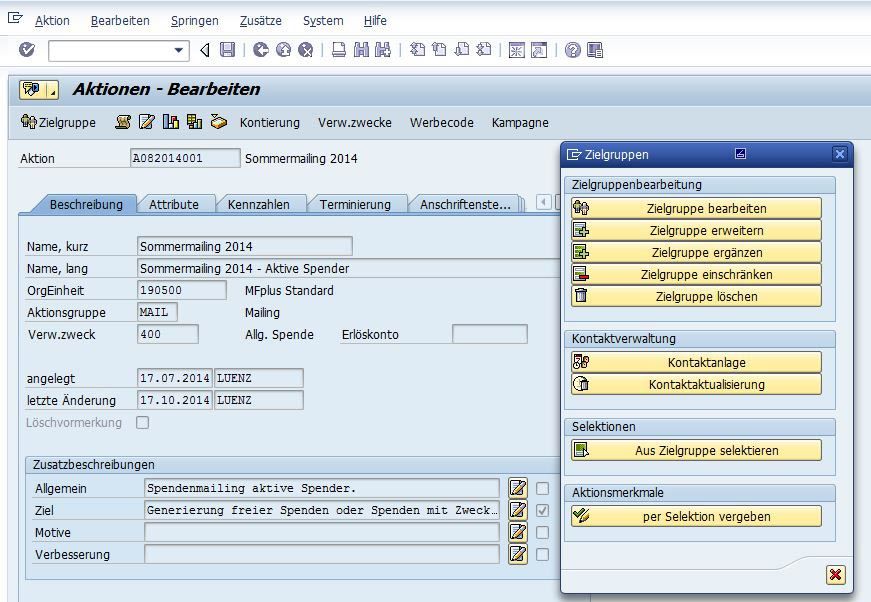Viewport: 871px width, 602px height.
Task: Open the long text editor for Ziel
Action: tap(518, 510)
